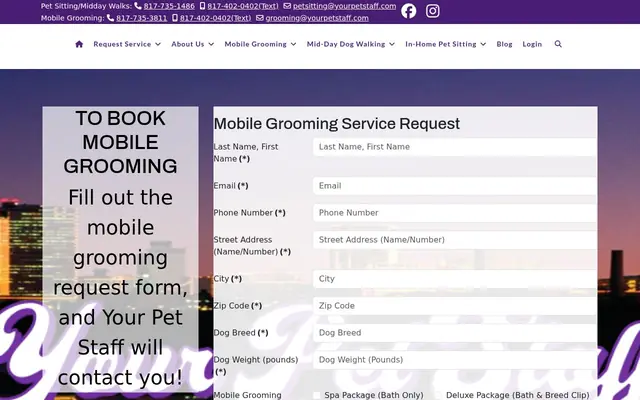Image resolution: width=640 pixels, height=400 pixels.
Task: Expand the Request Service menu chevron
Action: pos(158,44)
